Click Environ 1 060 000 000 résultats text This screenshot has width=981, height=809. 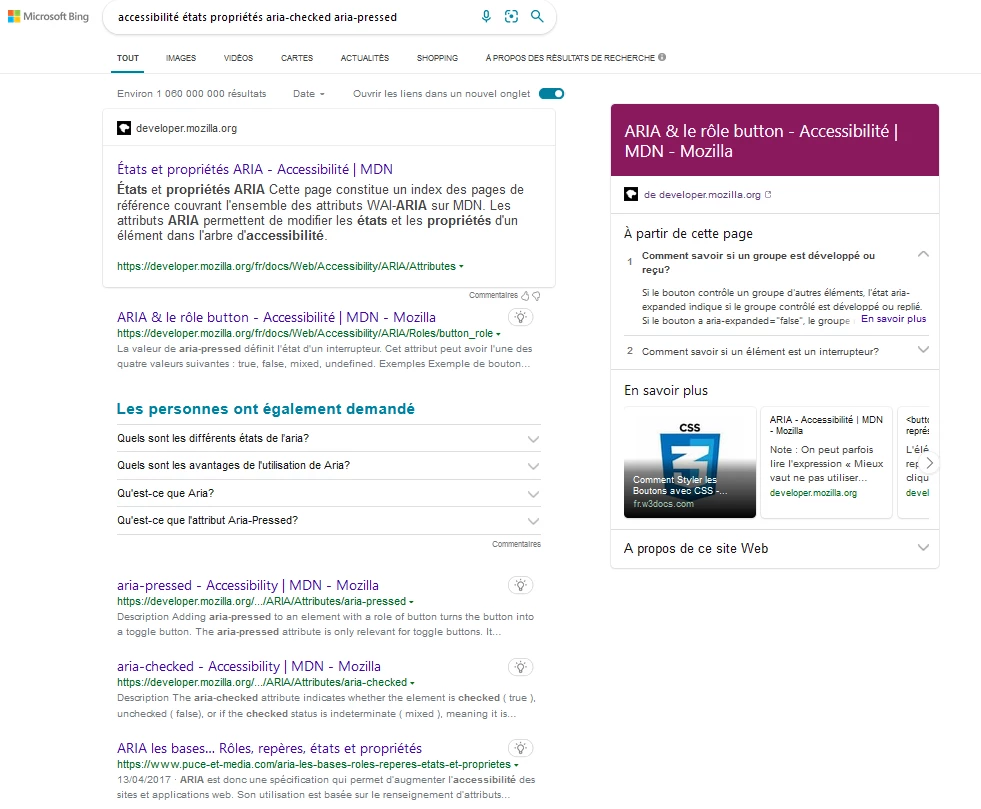coord(191,94)
